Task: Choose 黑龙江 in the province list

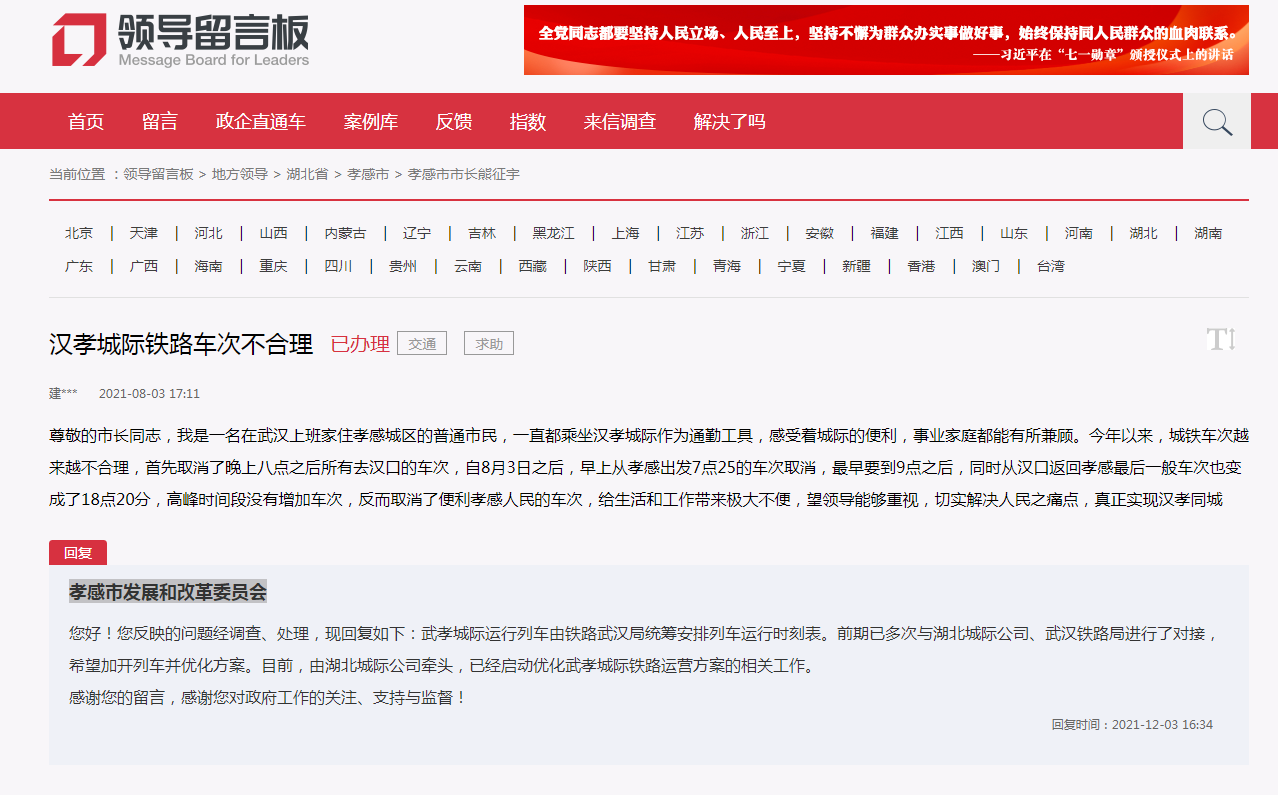Action: [553, 233]
